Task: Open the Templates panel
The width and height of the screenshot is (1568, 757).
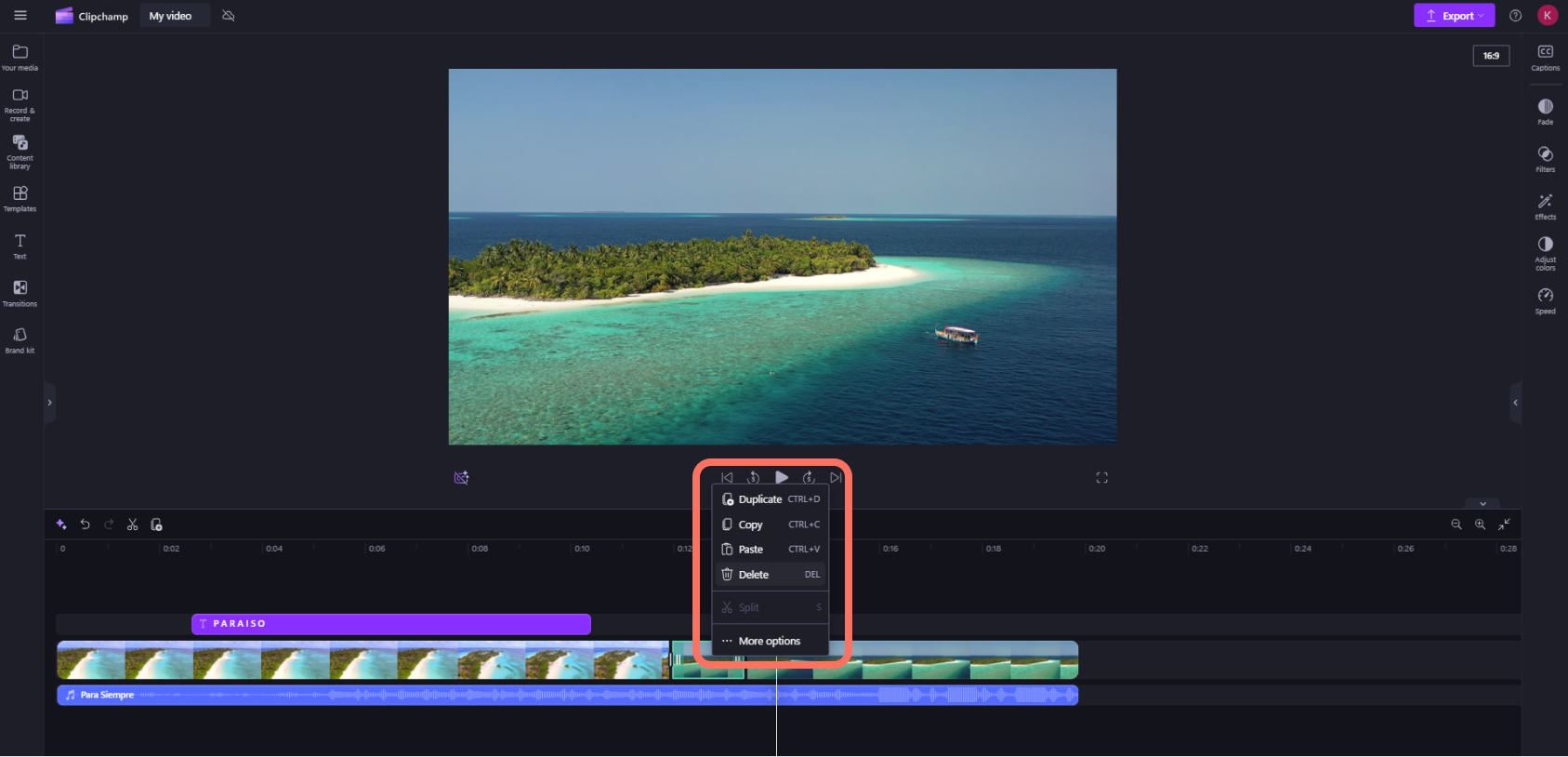Action: (20, 199)
